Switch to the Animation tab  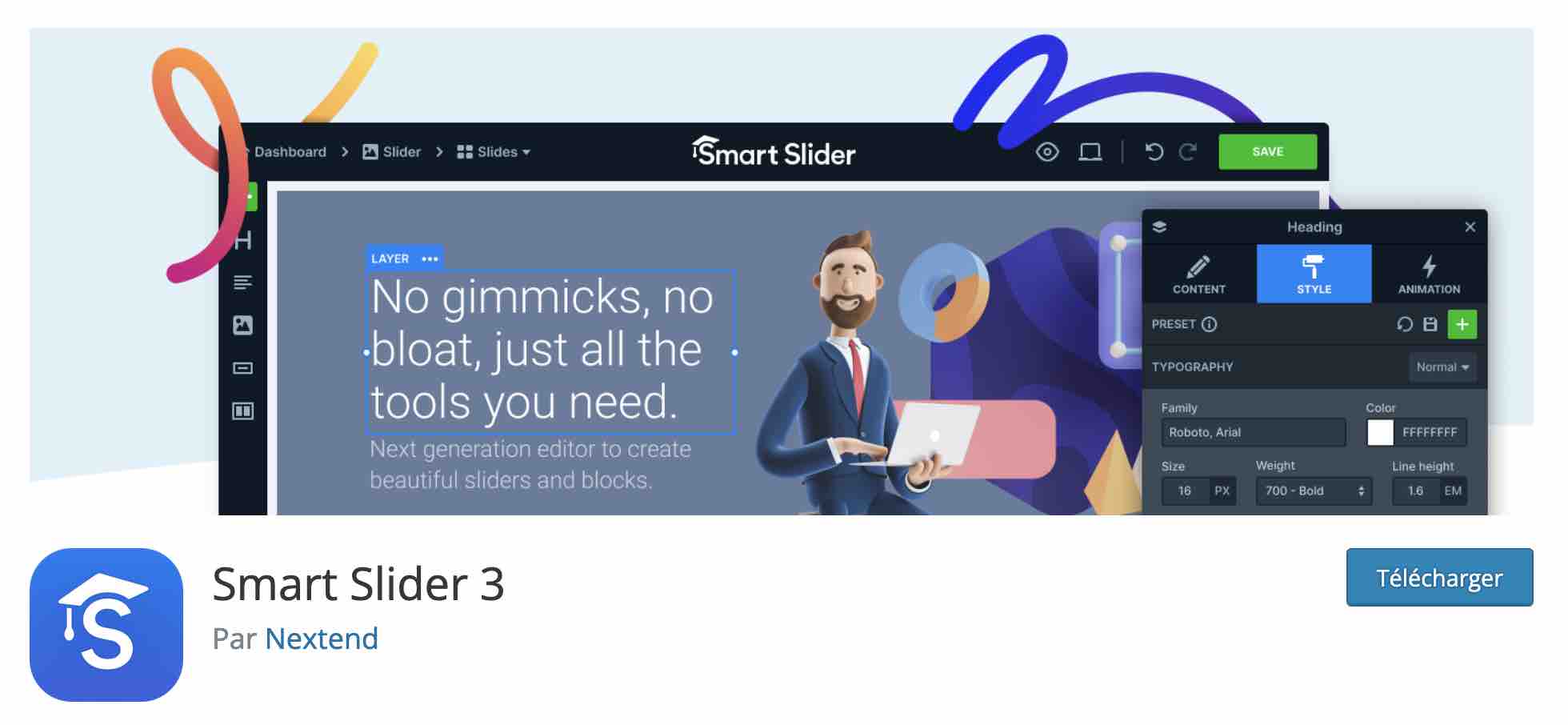pos(1430,274)
